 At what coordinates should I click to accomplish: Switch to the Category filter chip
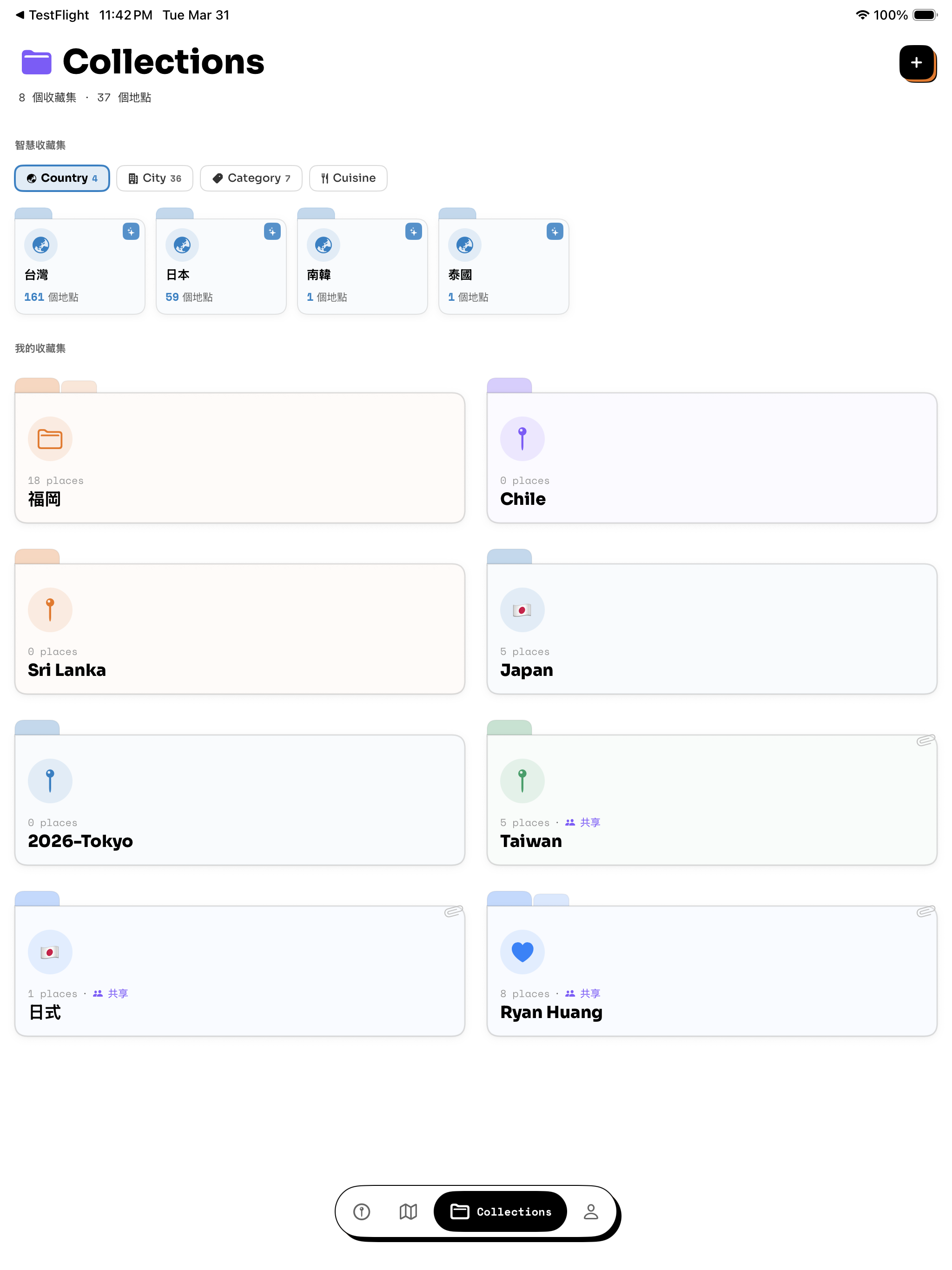251,178
